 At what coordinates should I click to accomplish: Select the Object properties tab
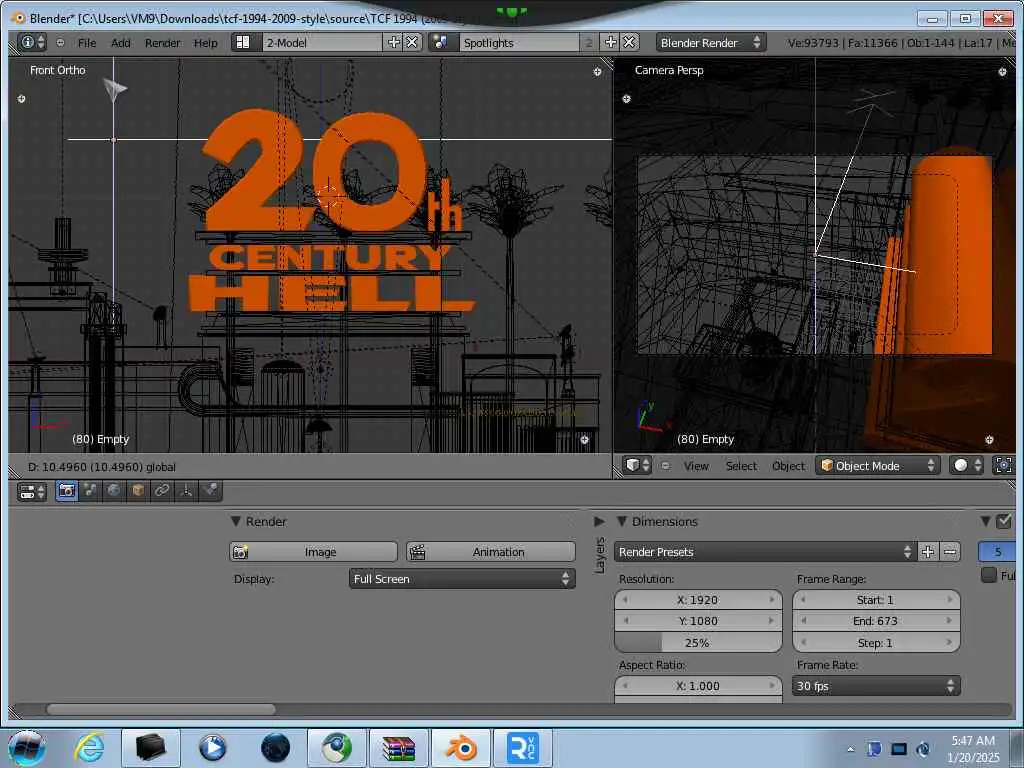(138, 490)
